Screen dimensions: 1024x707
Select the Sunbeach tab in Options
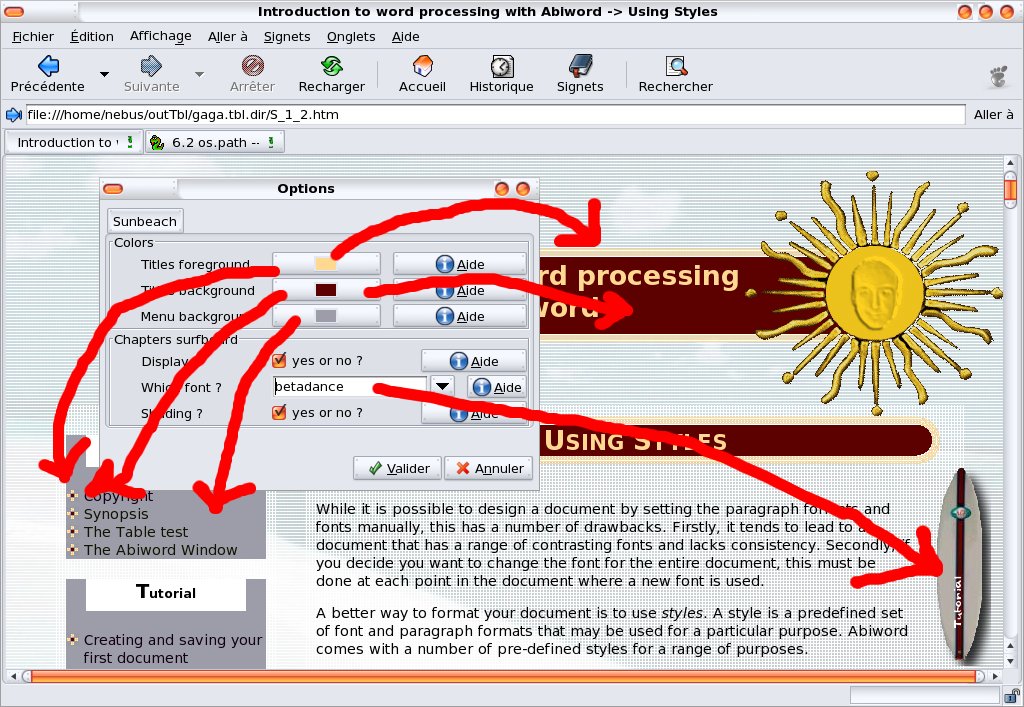[x=145, y=221]
